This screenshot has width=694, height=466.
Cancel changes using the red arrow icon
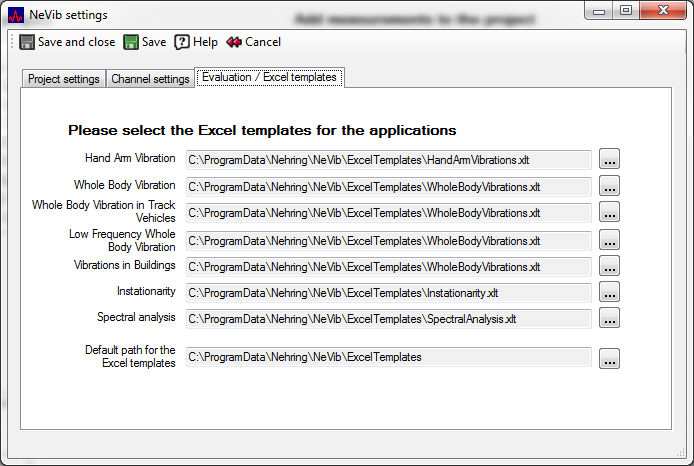234,42
